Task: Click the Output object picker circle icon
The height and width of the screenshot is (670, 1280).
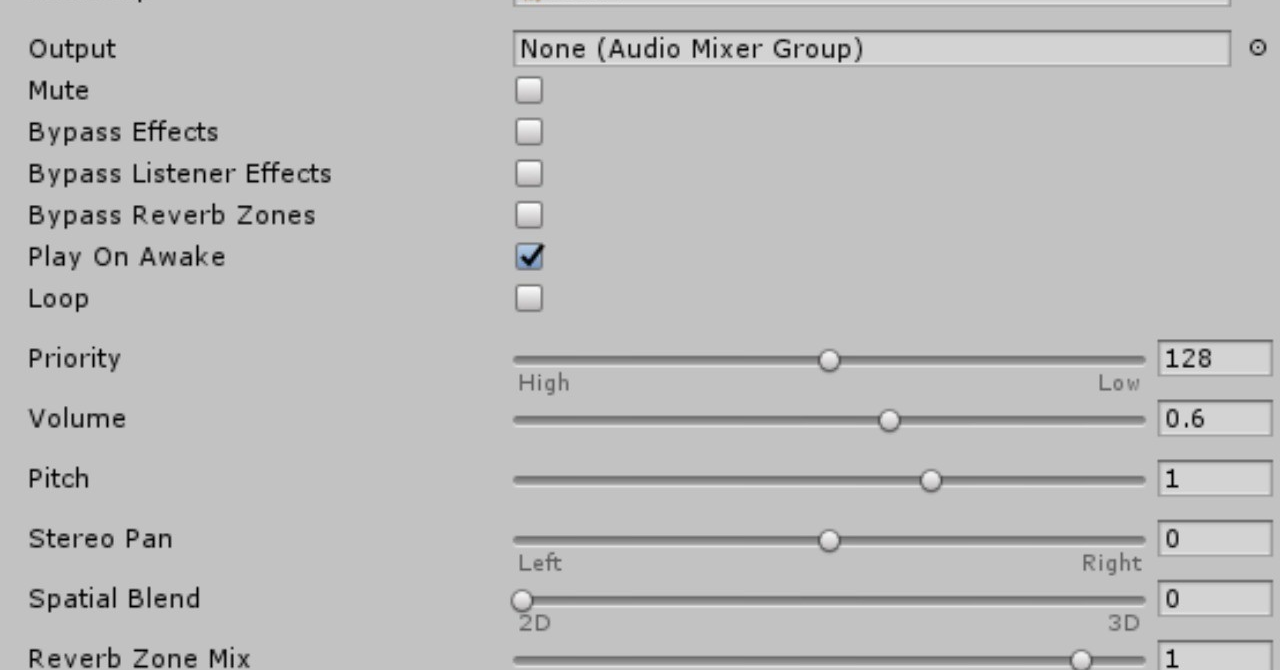Action: point(1258,48)
